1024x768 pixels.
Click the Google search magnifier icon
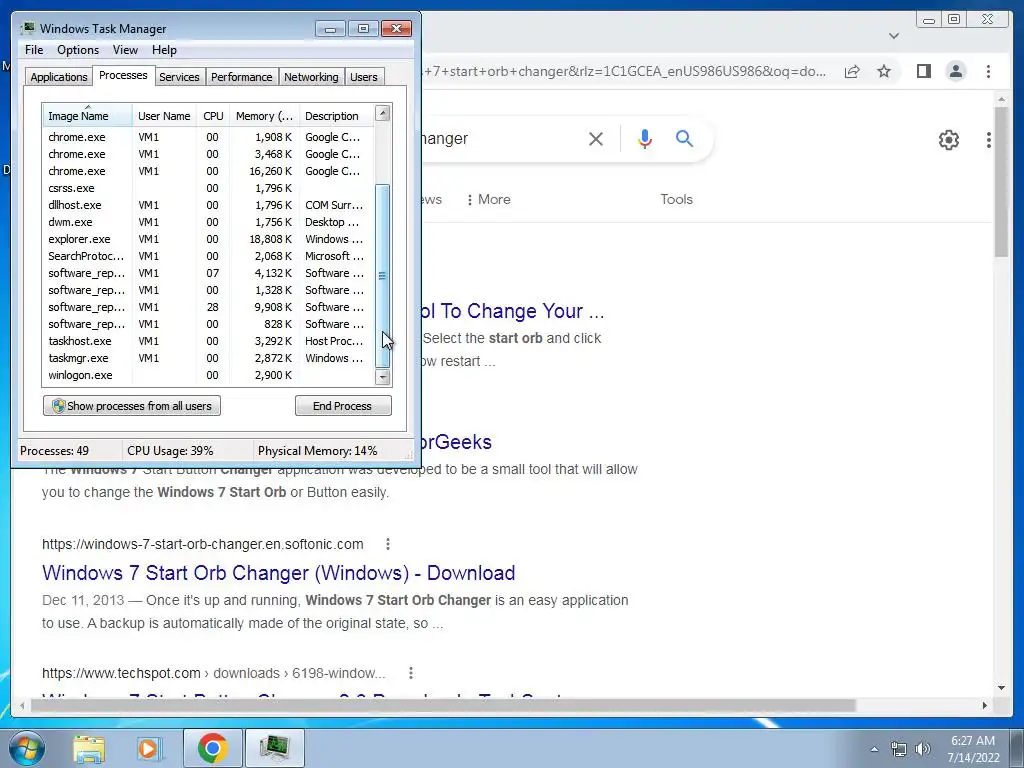coord(684,138)
